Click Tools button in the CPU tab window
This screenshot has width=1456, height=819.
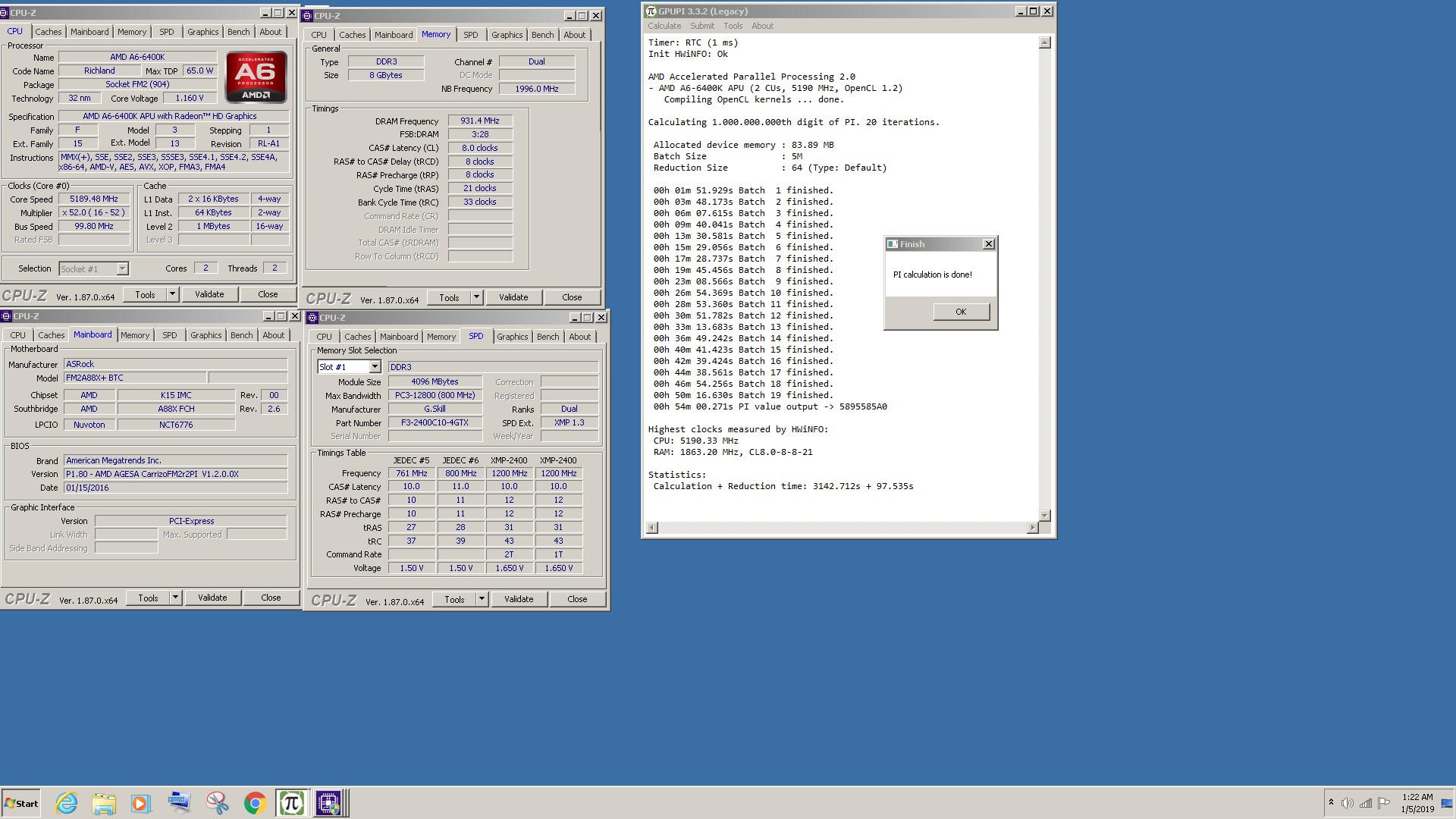145,294
